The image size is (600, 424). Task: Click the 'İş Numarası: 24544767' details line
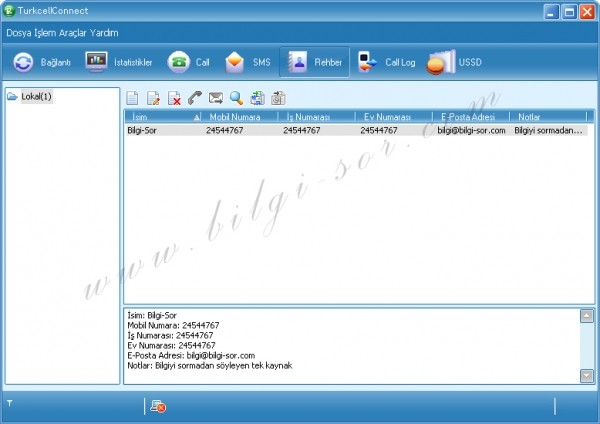coord(170,336)
